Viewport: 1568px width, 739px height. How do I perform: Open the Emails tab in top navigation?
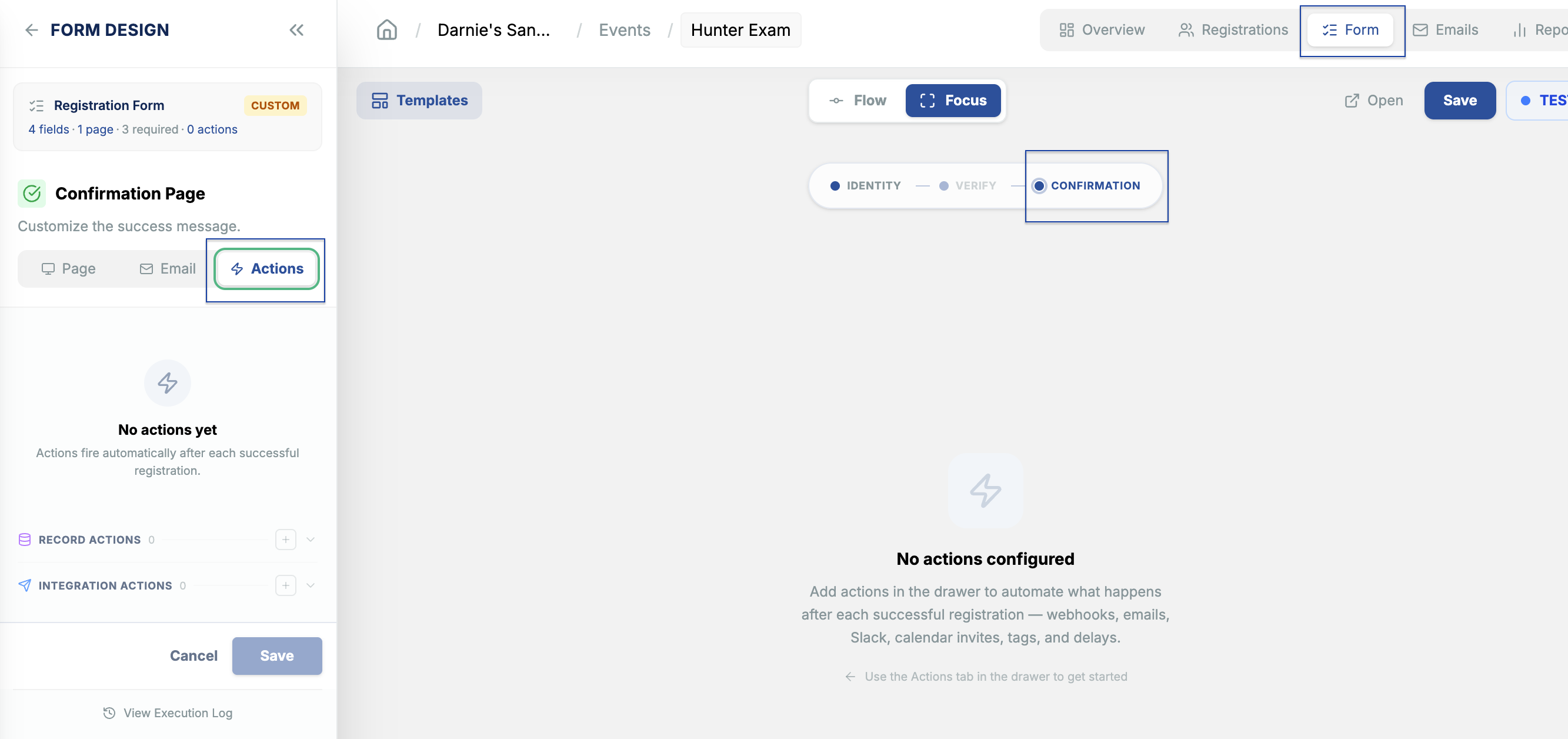pyautogui.click(x=1445, y=30)
